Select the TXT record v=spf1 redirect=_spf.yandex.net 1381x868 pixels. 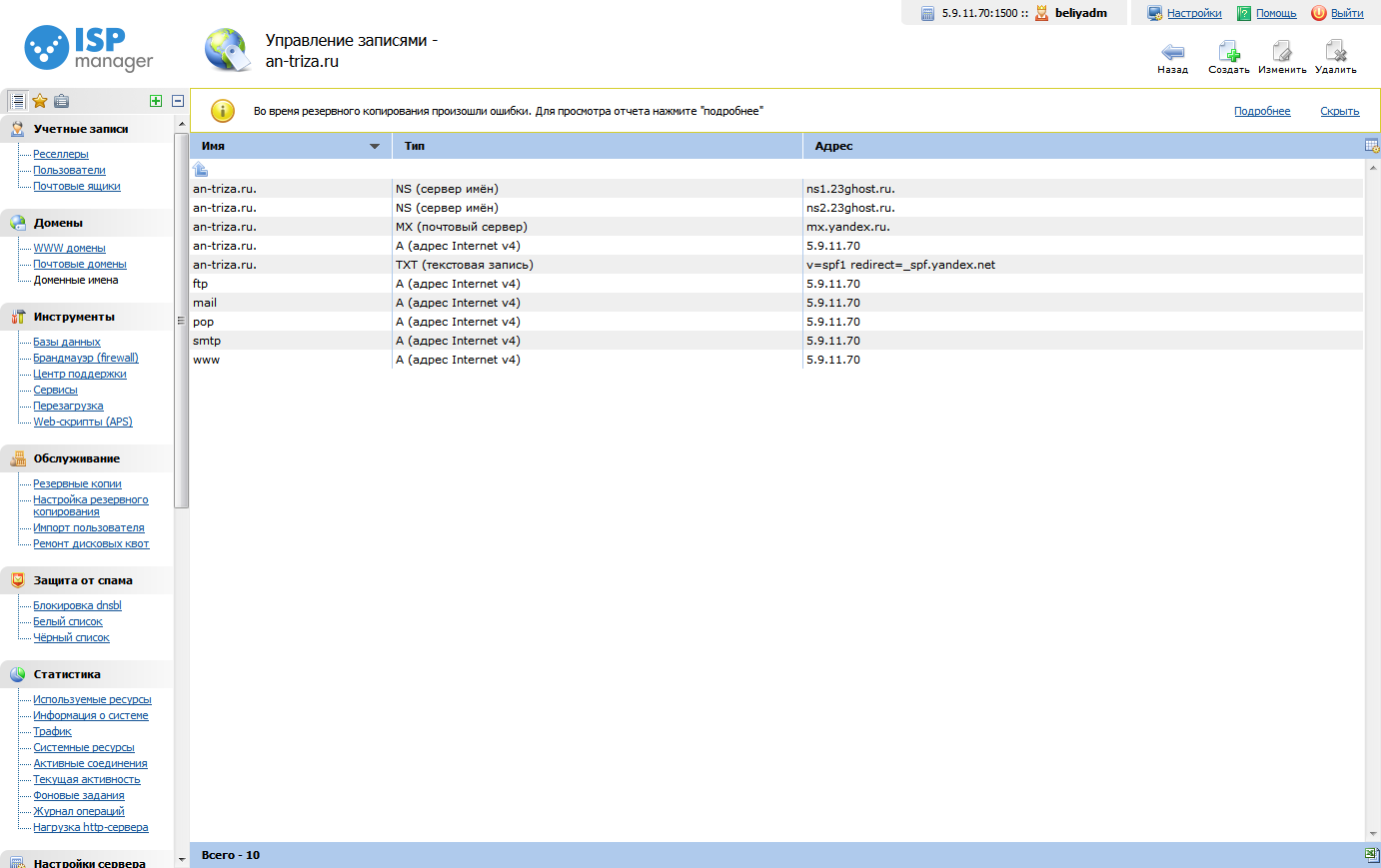pos(776,265)
